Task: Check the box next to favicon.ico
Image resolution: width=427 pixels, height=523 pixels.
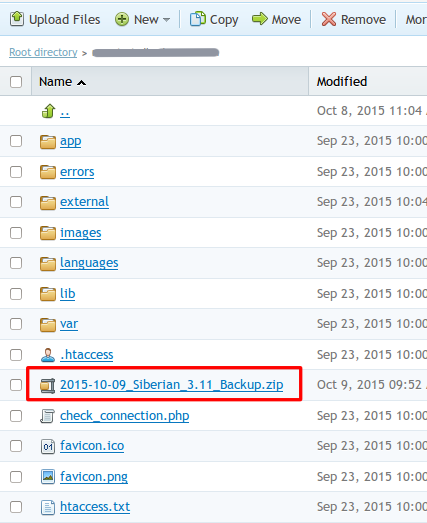Action: [16, 446]
